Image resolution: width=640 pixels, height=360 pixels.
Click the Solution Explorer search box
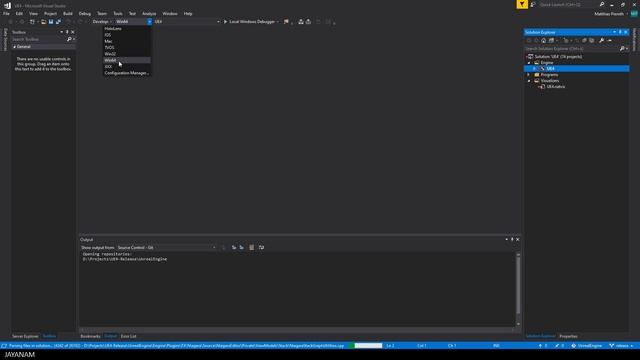[x=571, y=49]
